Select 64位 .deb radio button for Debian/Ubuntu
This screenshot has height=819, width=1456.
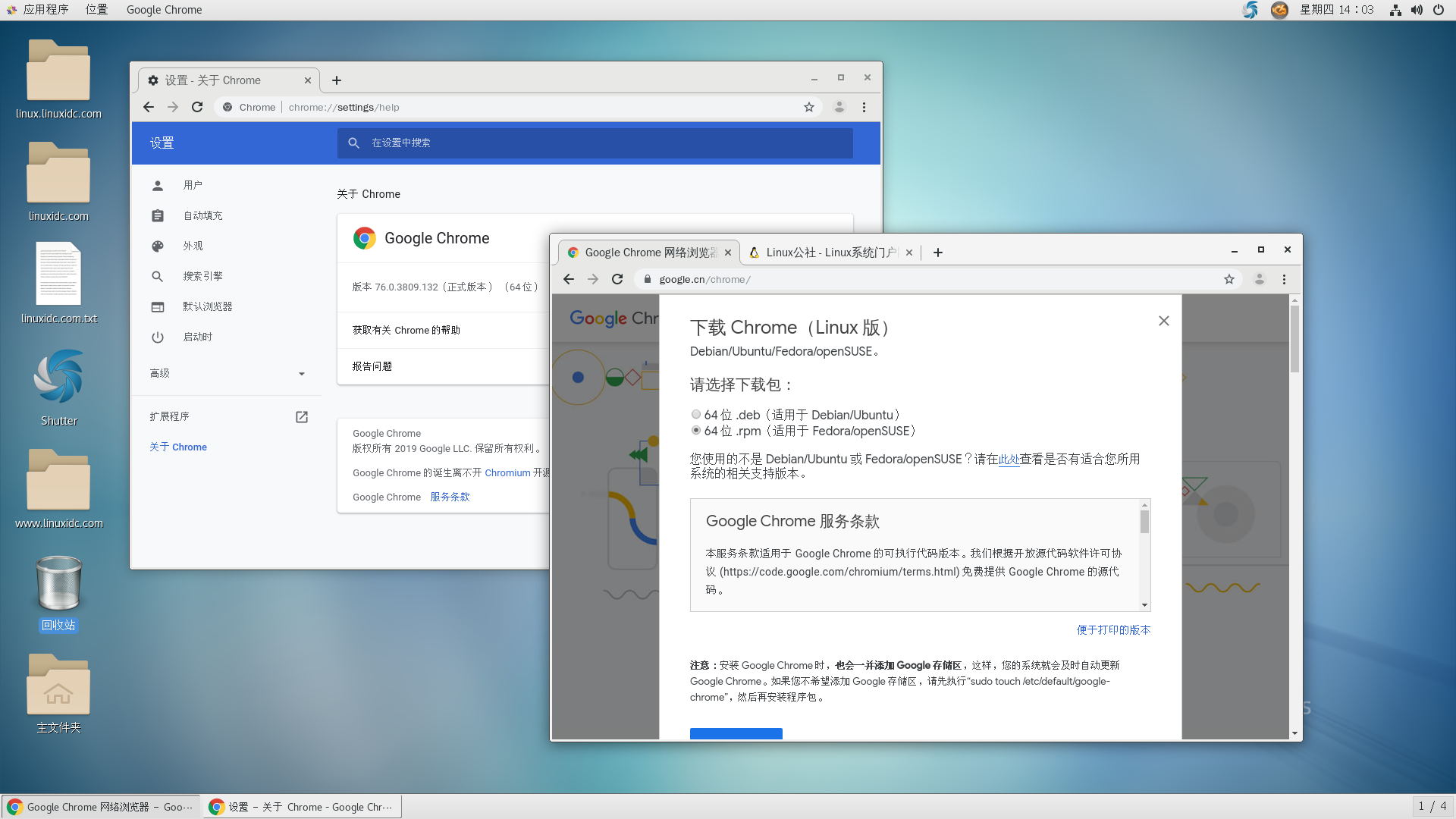click(x=696, y=414)
